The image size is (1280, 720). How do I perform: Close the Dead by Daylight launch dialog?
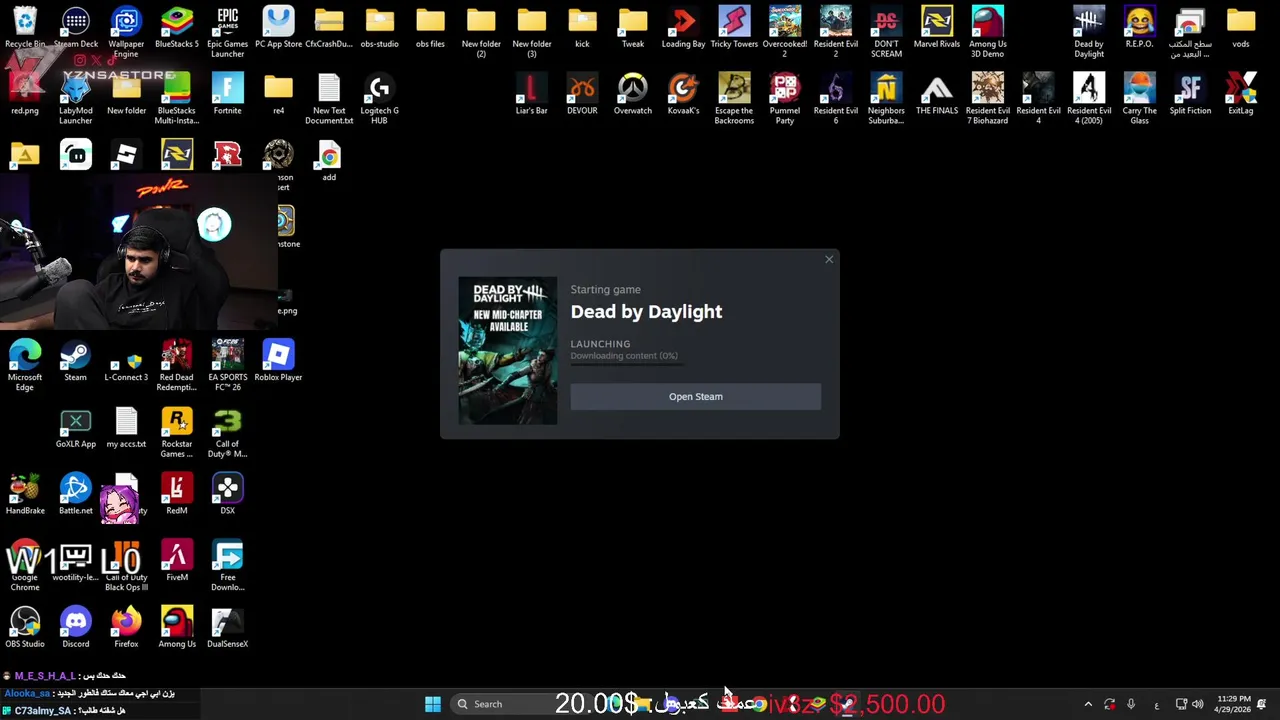pos(829,260)
